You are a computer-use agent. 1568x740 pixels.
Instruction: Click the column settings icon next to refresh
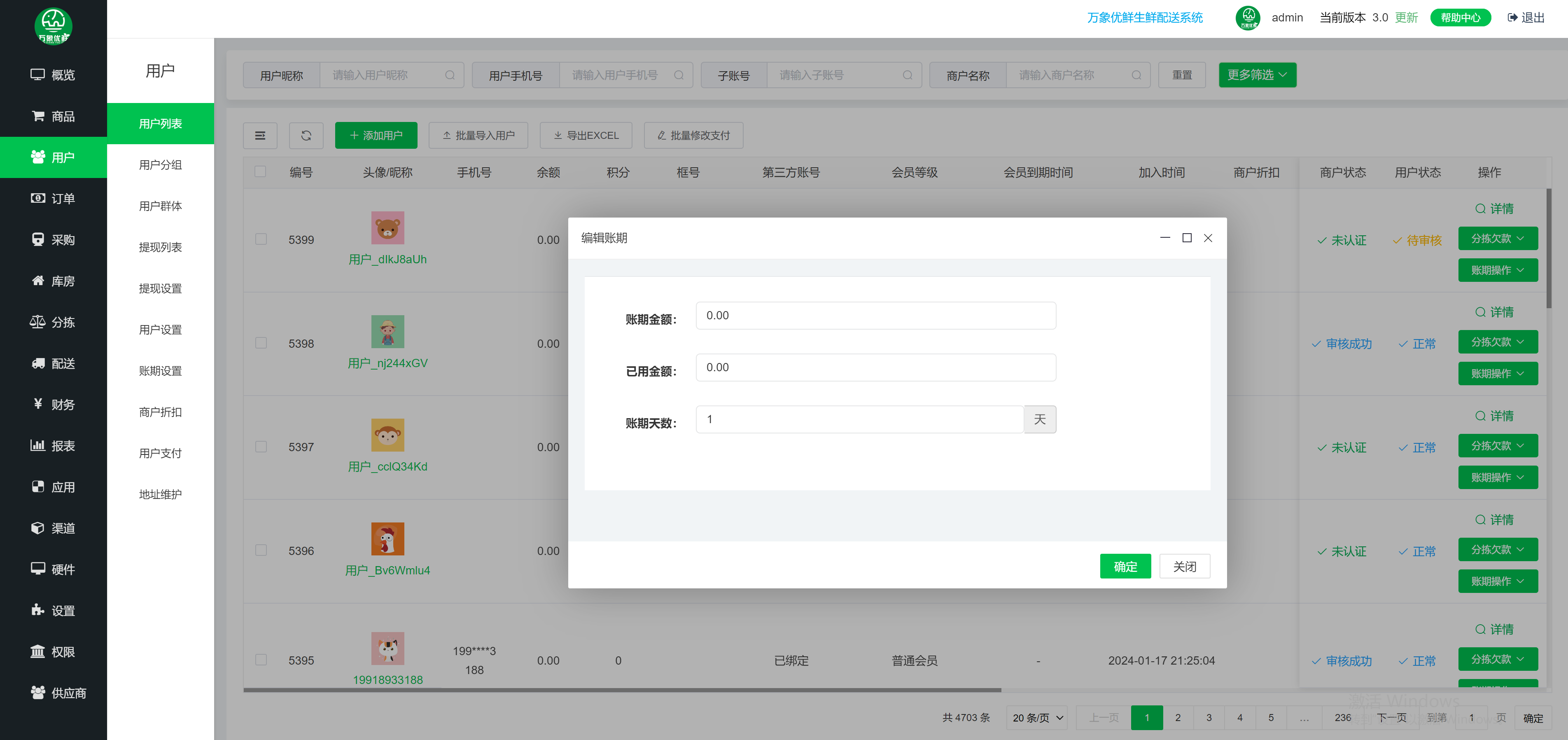[260, 135]
